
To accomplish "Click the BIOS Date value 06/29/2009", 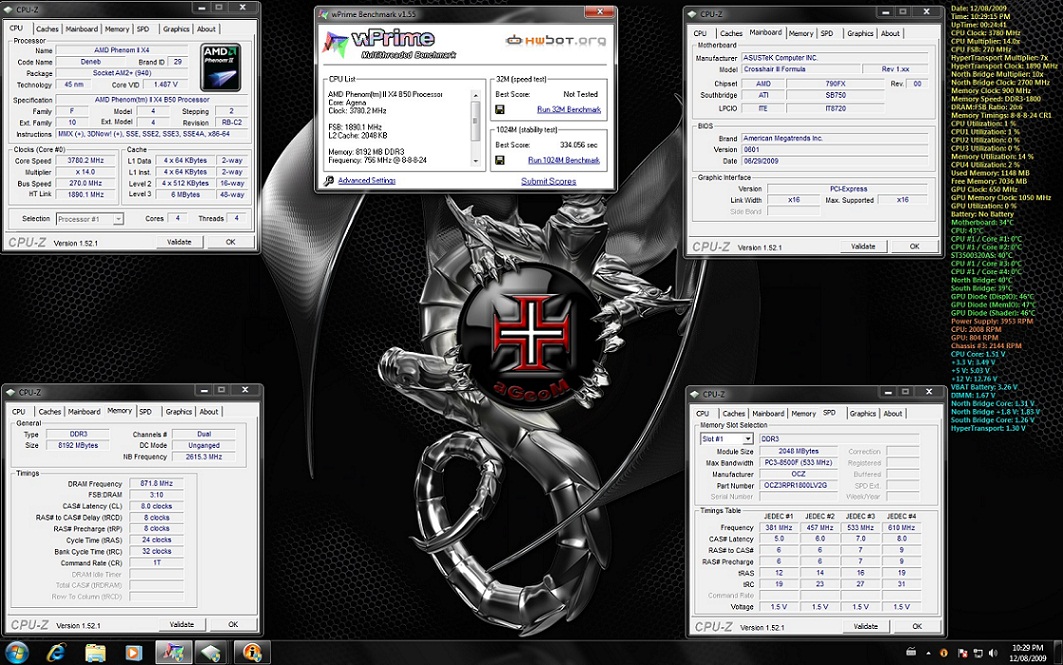I will (834, 161).
